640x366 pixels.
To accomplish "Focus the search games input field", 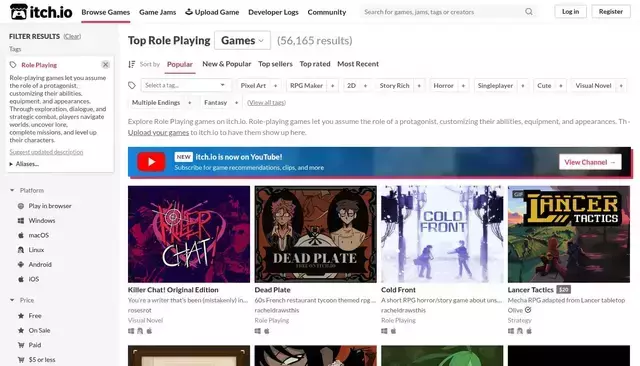I will (443, 12).
